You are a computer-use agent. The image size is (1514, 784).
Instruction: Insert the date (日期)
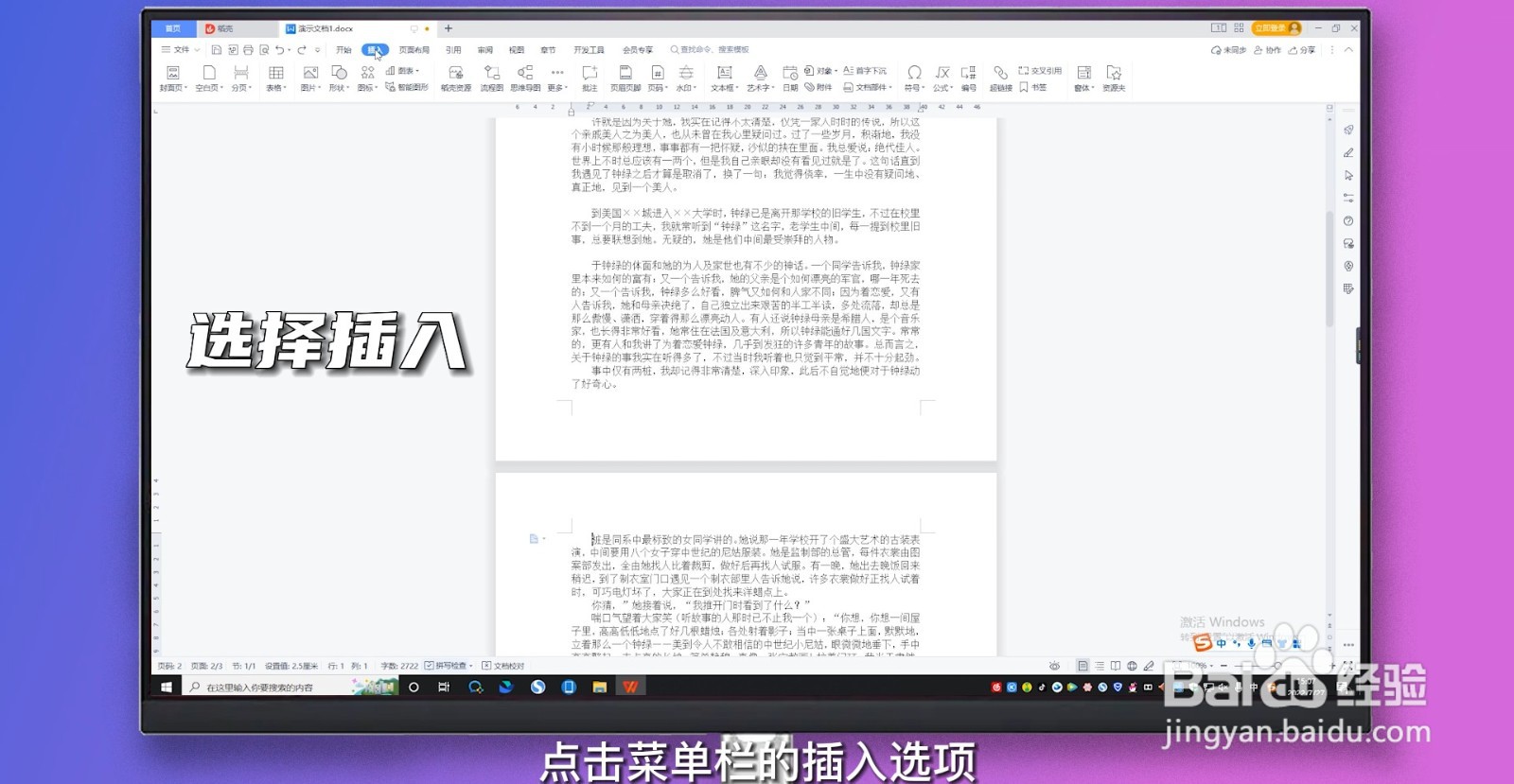(x=790, y=78)
